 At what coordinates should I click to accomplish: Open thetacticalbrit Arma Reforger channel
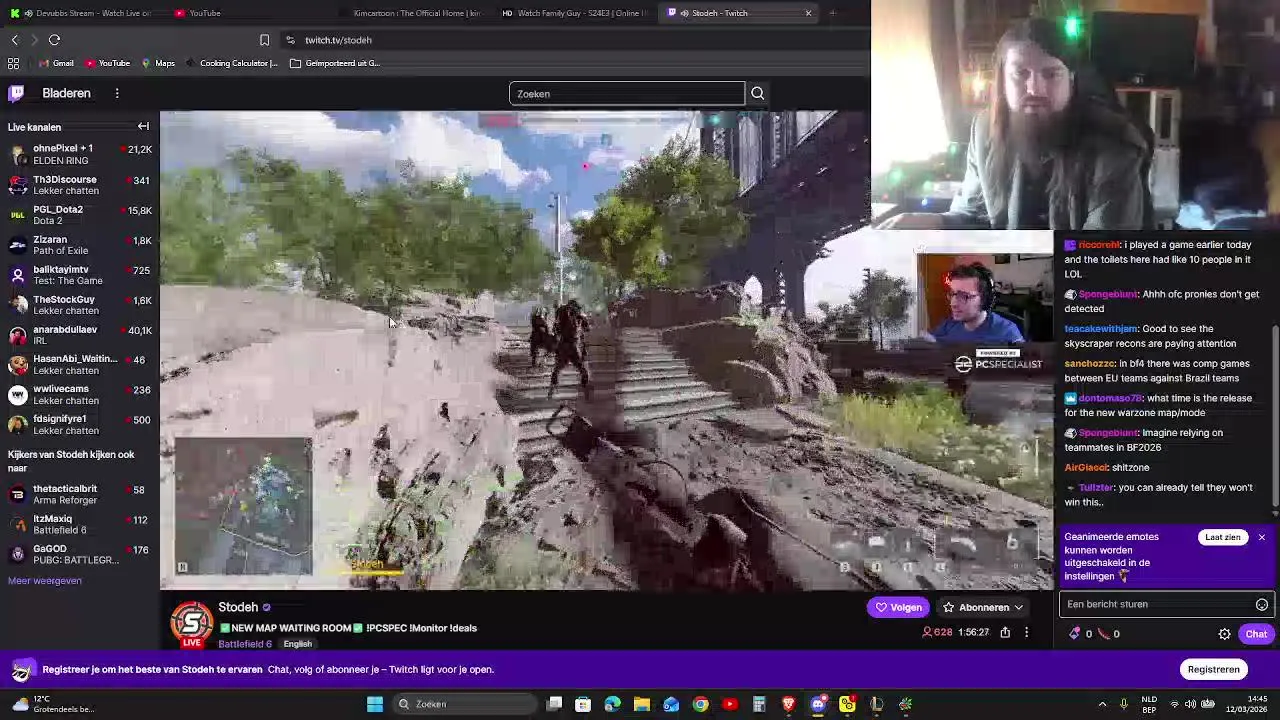pos(80,494)
